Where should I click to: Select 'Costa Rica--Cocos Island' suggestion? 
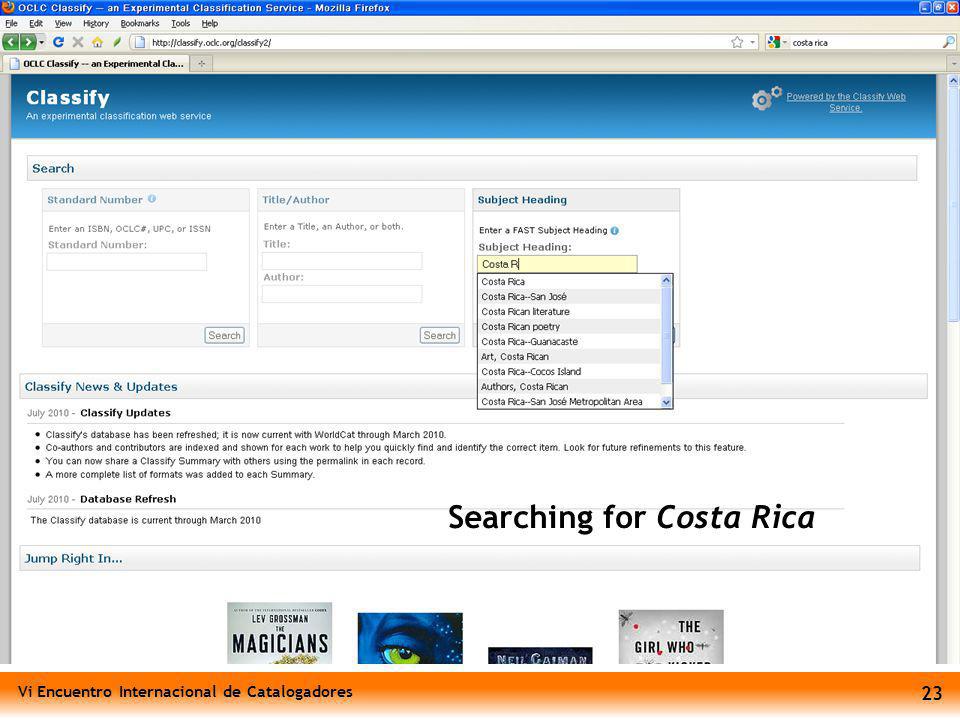(569, 372)
